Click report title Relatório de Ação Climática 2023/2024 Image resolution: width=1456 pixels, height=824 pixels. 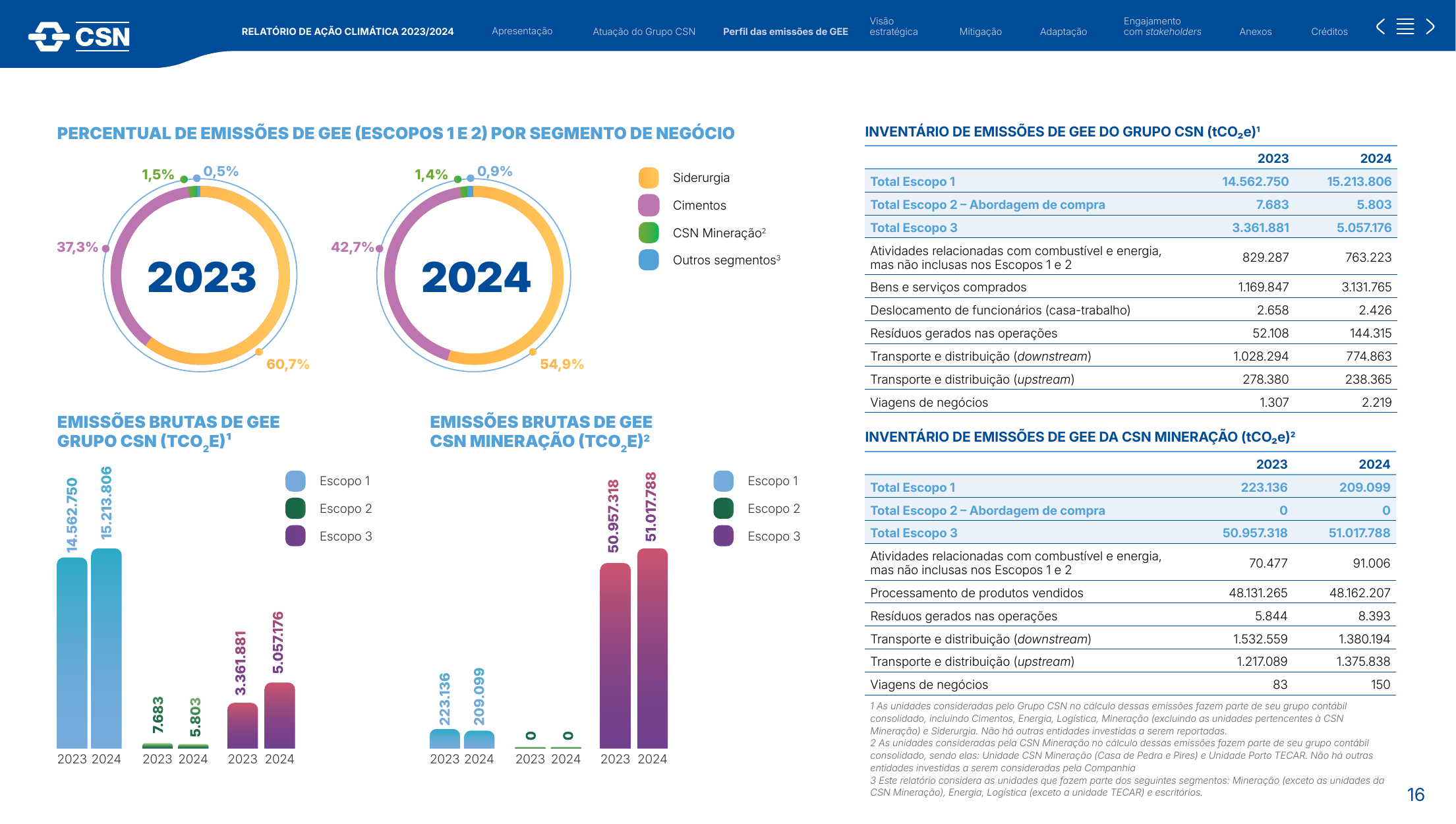pyautogui.click(x=347, y=32)
